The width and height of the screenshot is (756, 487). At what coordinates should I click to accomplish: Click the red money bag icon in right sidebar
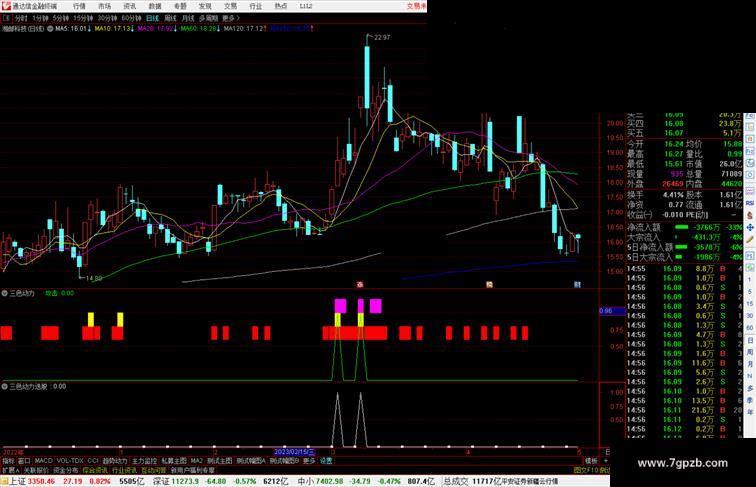coord(750,215)
